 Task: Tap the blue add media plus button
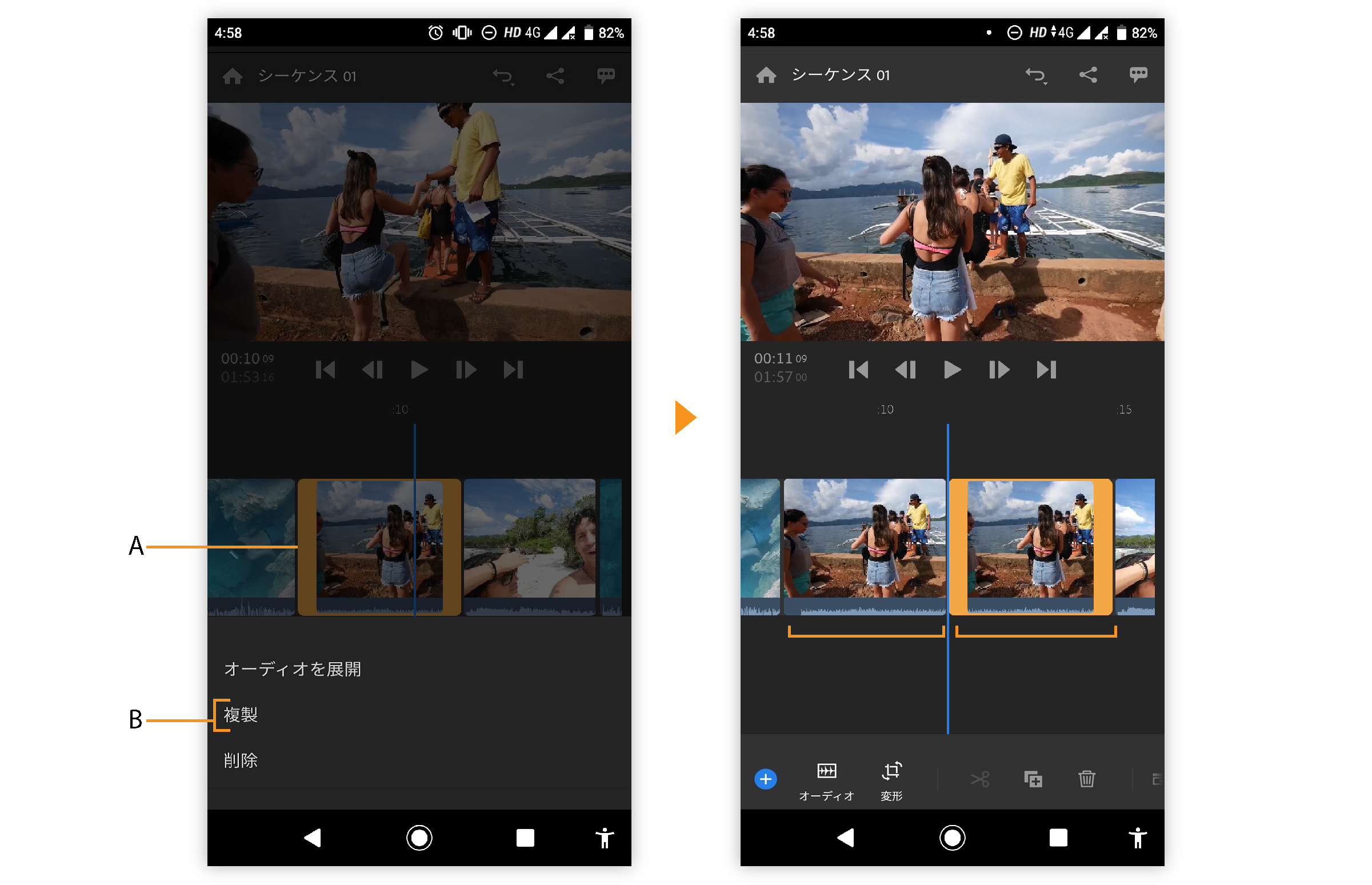click(x=765, y=779)
